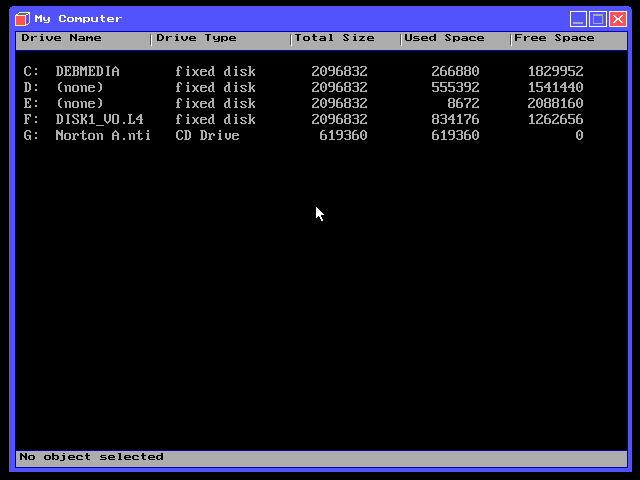Click the My Computer cube icon
This screenshot has height=480, width=640.
[x=22, y=19]
